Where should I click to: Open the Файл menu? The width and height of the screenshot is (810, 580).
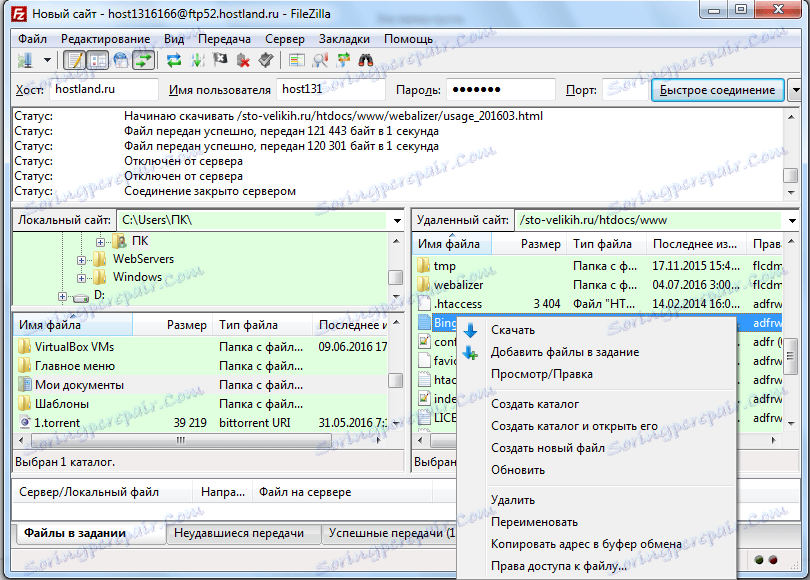click(x=33, y=39)
